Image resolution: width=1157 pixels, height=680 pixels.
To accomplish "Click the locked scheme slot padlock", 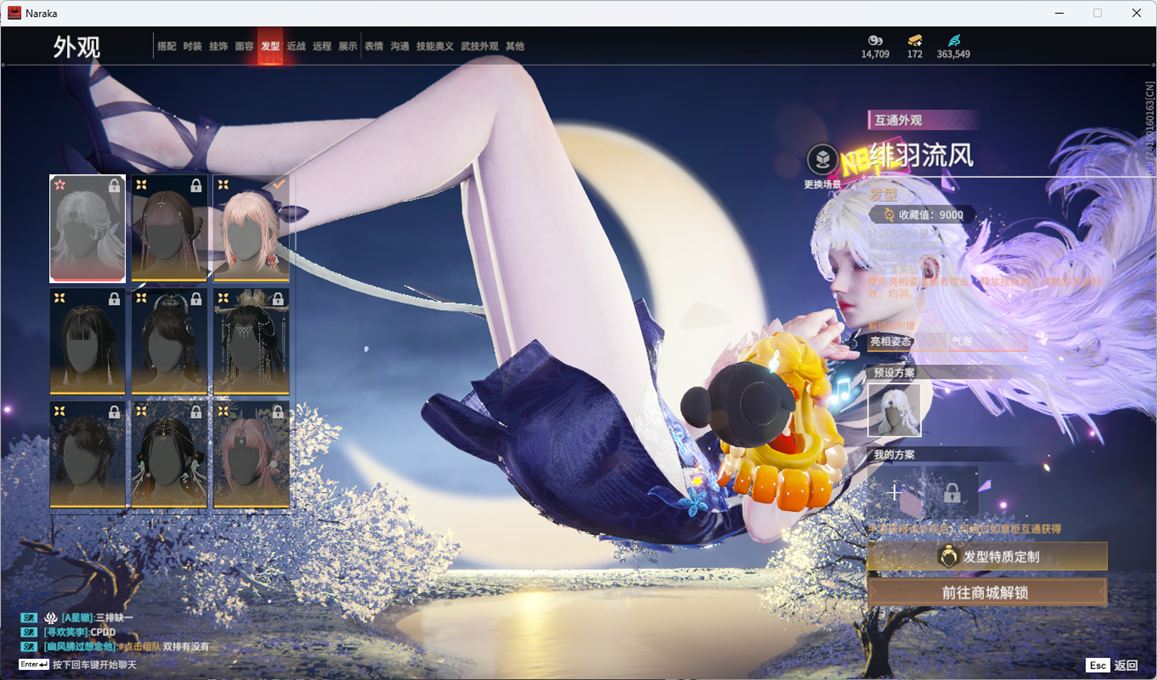I will [x=951, y=492].
